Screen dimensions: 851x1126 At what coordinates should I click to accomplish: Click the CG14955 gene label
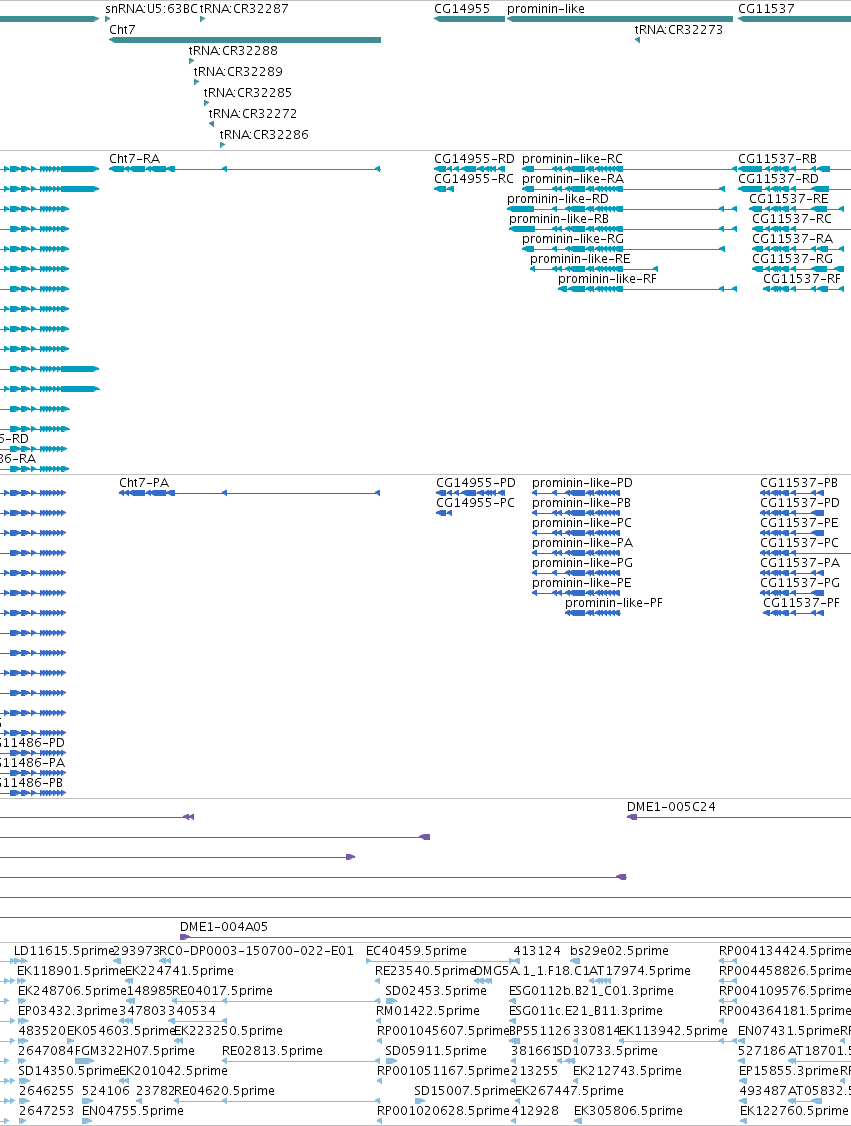(462, 9)
